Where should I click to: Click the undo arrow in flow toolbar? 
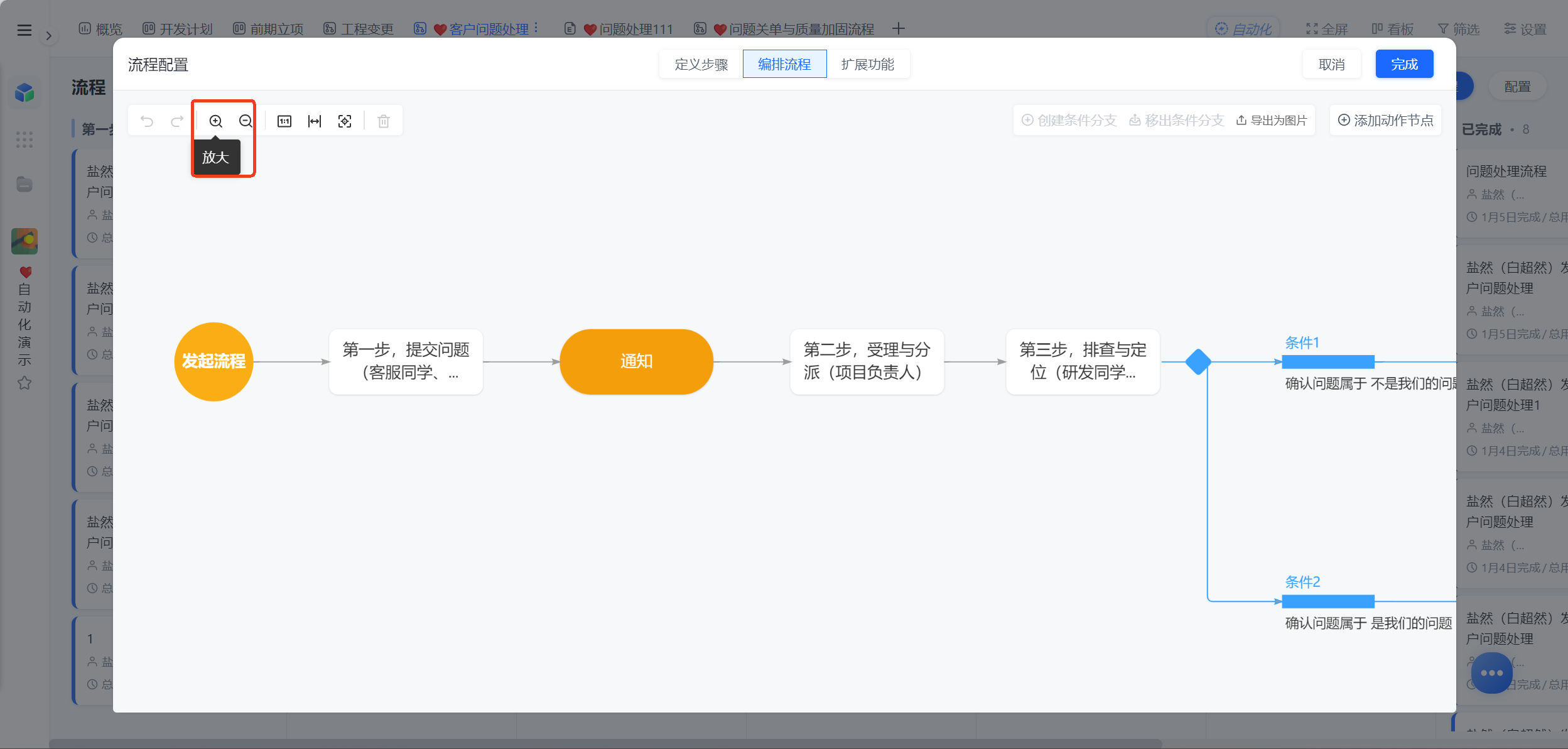(147, 121)
